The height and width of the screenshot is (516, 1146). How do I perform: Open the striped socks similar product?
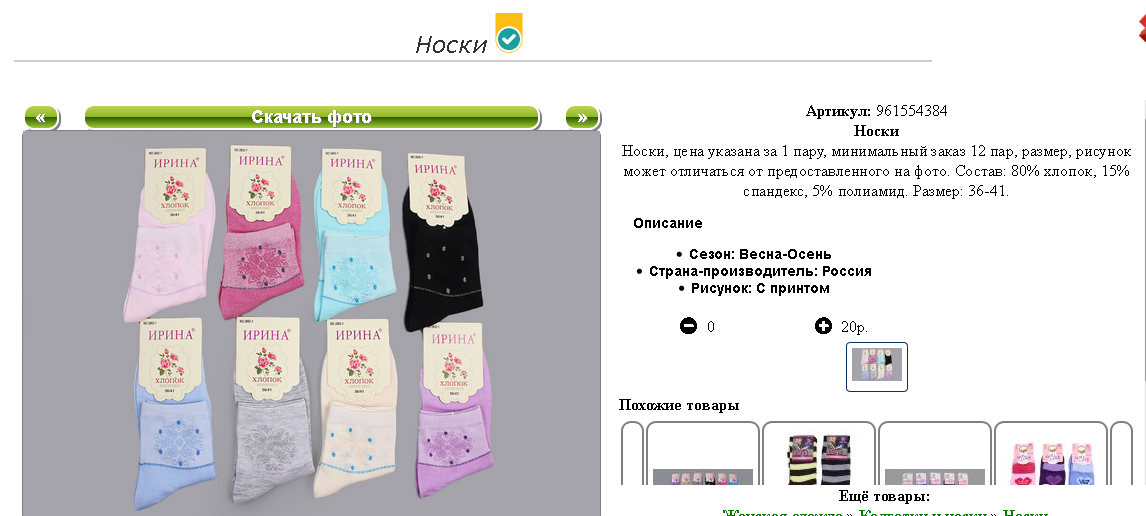pyautogui.click(x=819, y=453)
